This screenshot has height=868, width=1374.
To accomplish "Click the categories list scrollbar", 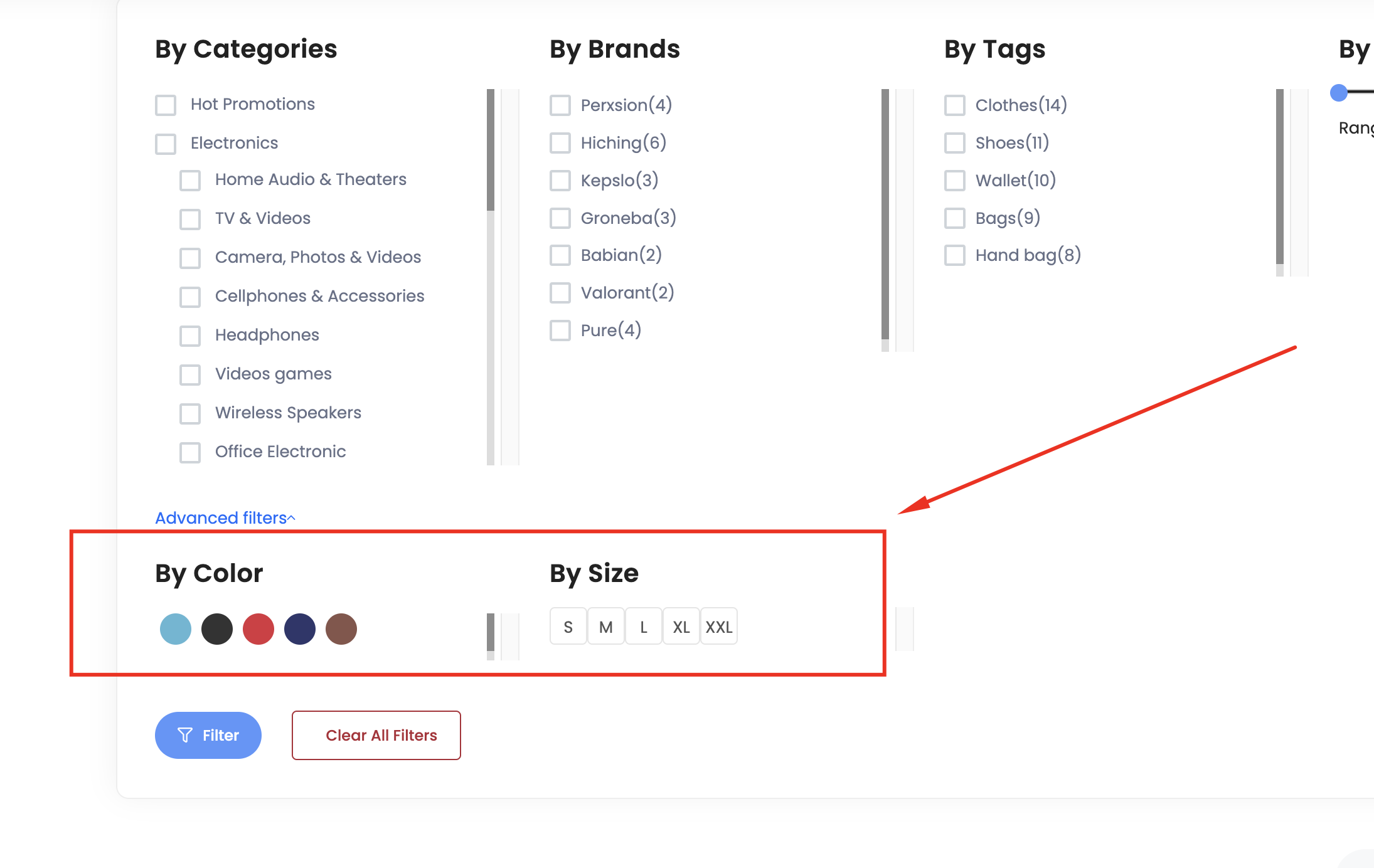I will click(x=491, y=151).
